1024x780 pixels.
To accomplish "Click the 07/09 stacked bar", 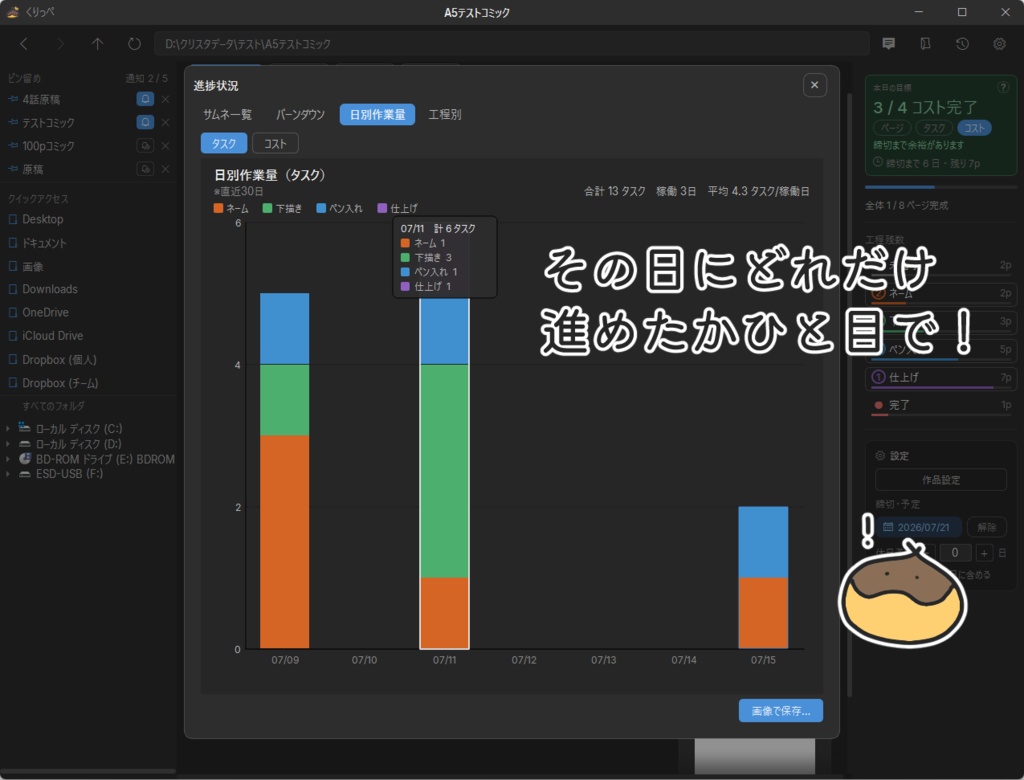I will (285, 470).
